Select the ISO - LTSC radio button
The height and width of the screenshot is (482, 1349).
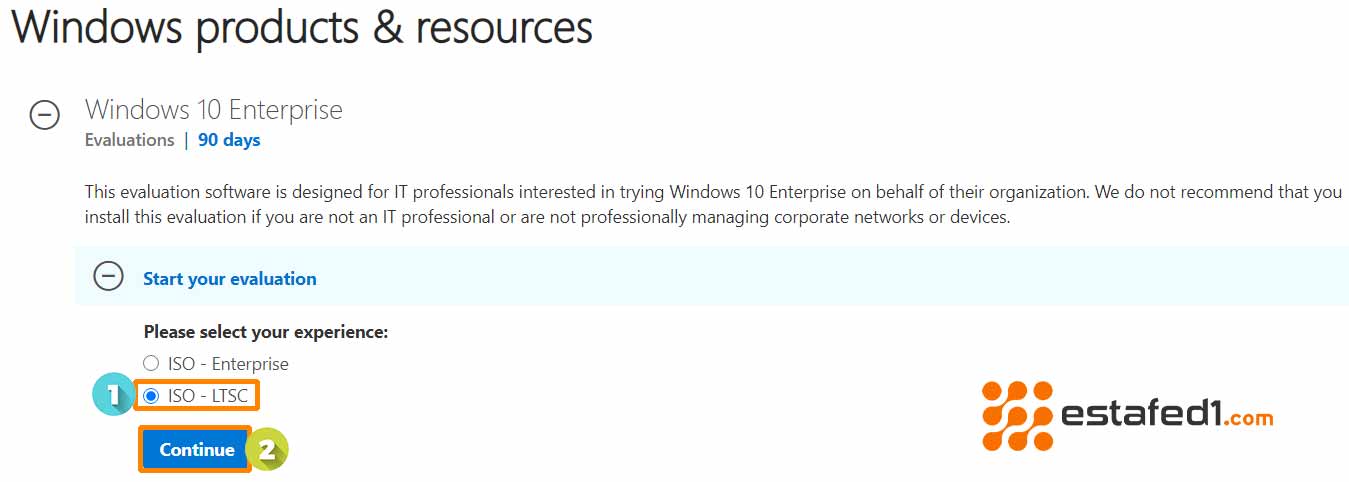pos(151,396)
